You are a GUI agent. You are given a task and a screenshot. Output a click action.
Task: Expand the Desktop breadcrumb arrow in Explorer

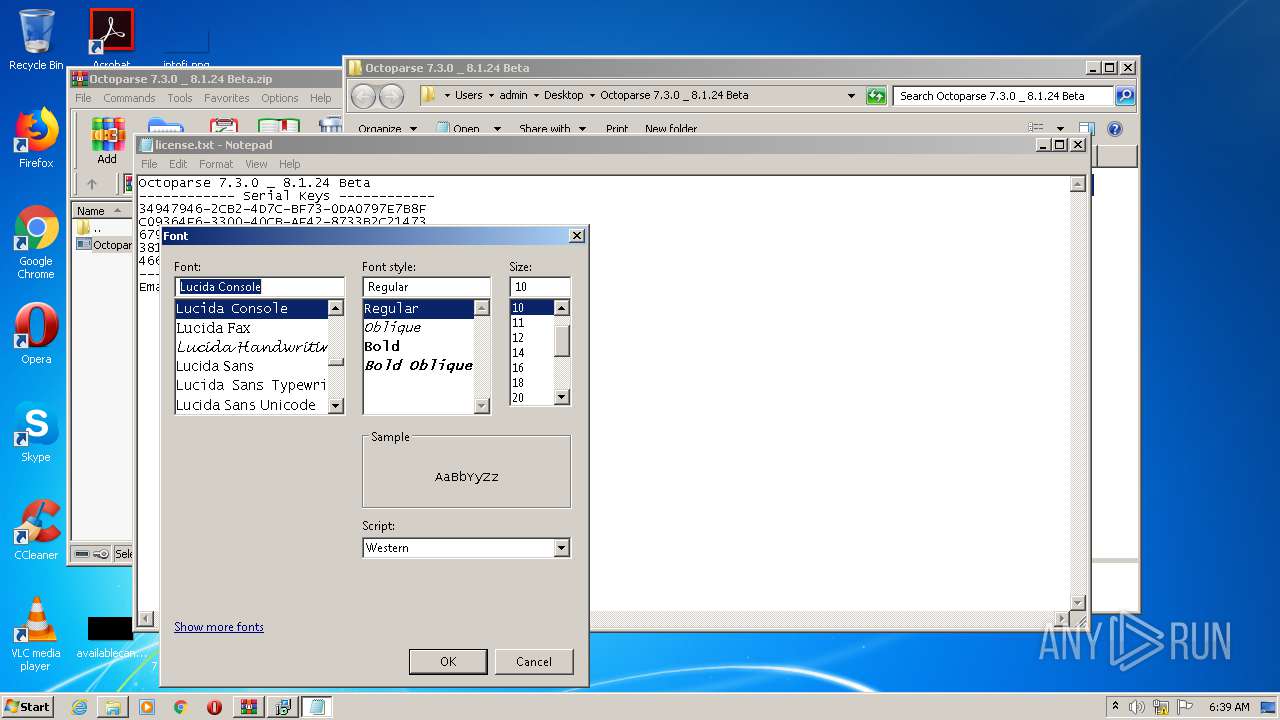591,96
